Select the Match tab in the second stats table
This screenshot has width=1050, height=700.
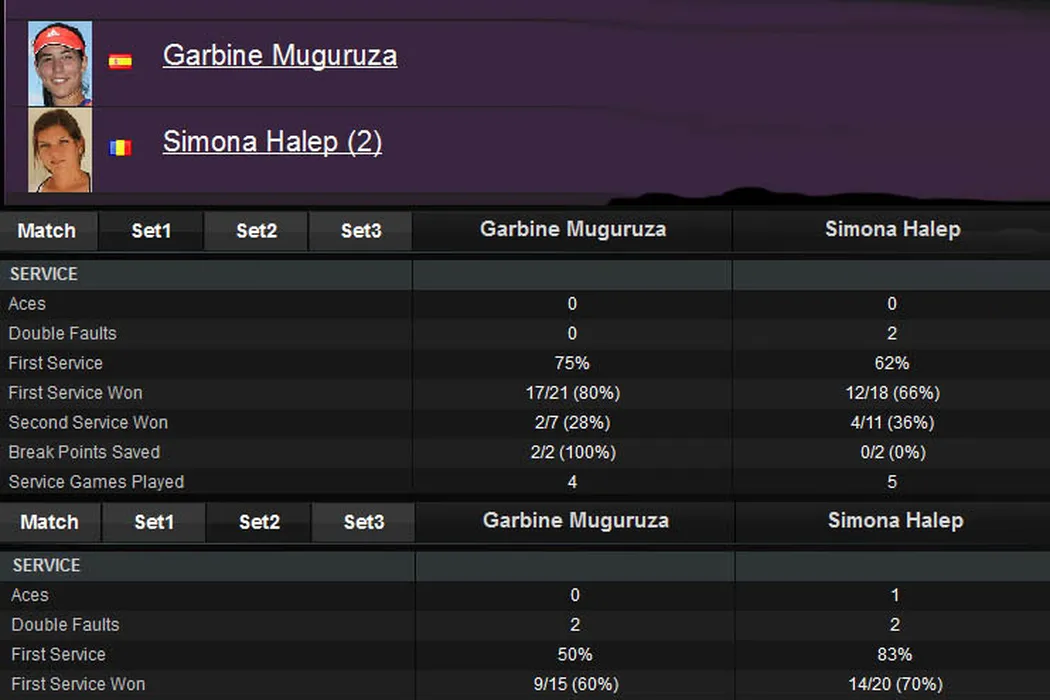click(x=49, y=522)
